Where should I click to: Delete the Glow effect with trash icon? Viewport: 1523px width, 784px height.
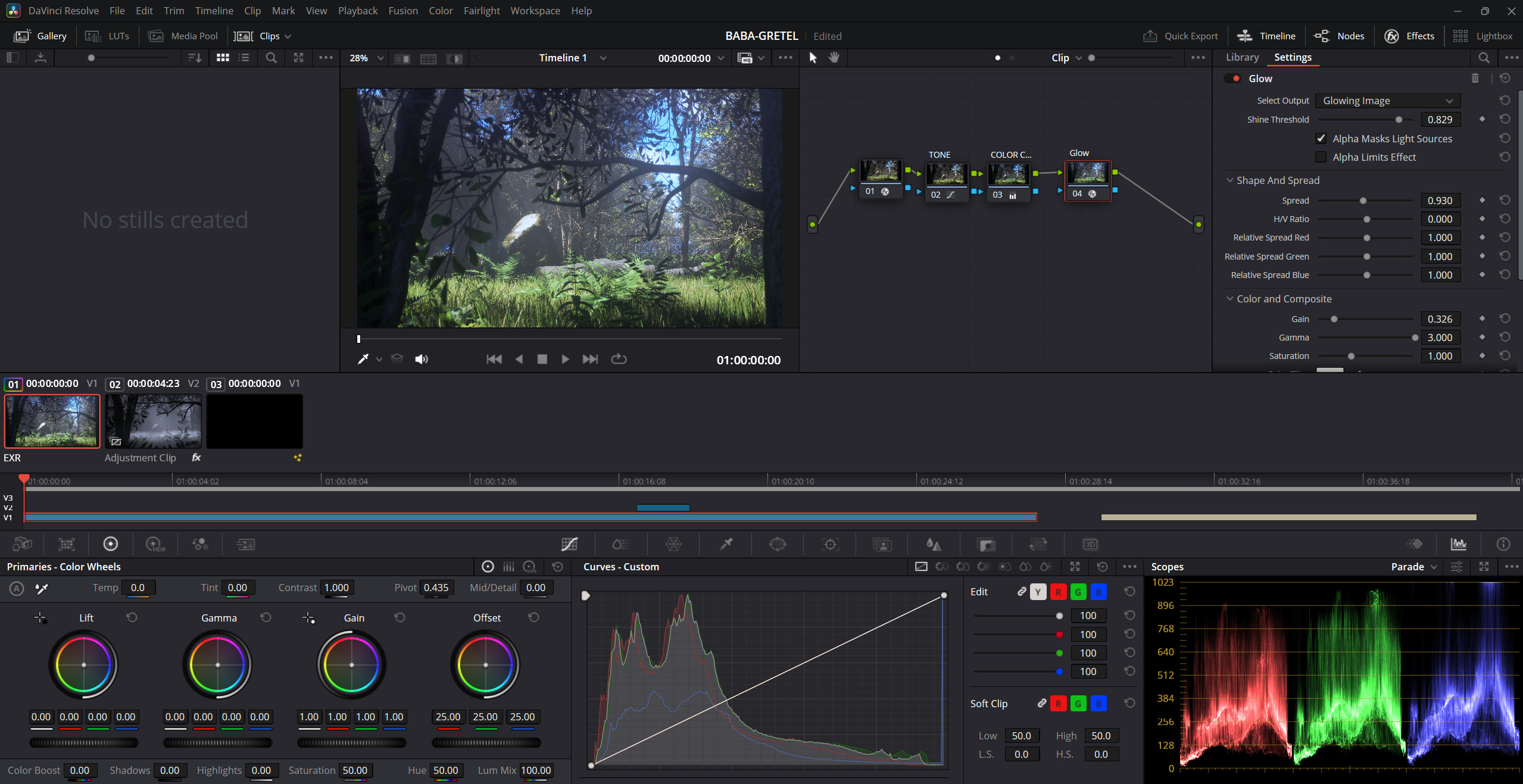[x=1475, y=79]
